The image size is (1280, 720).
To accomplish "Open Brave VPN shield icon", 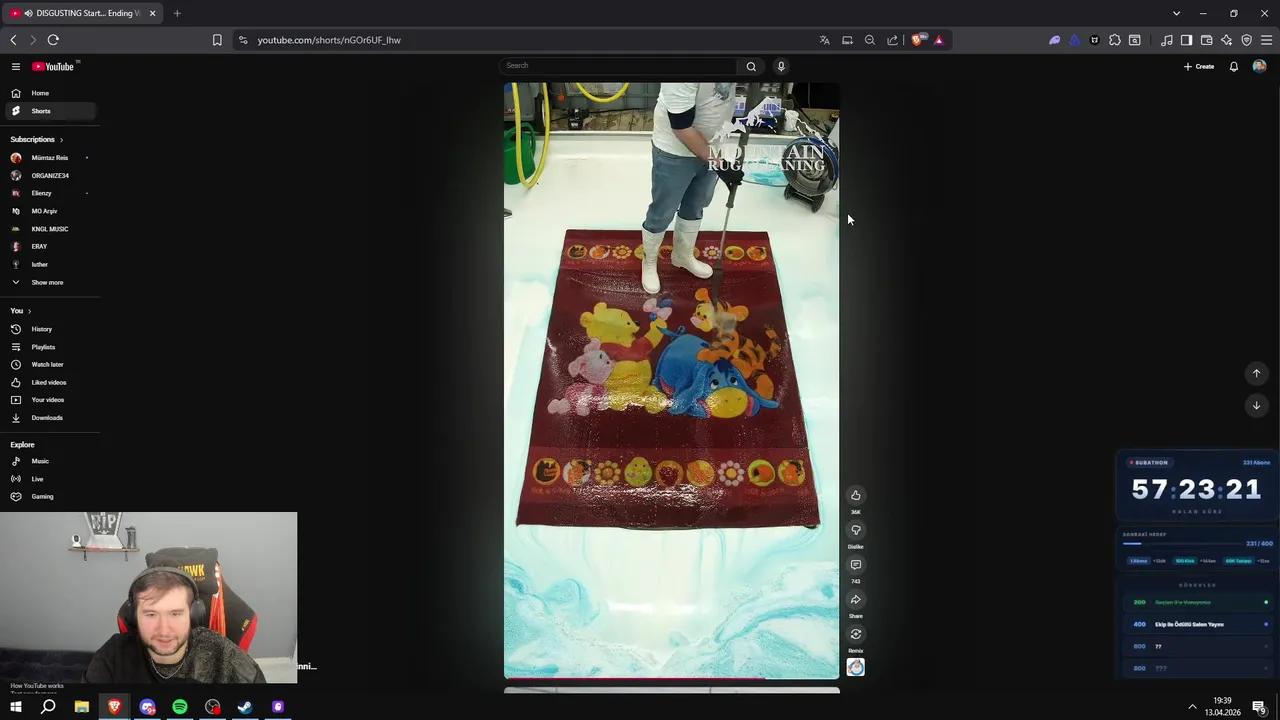I will pyautogui.click(x=1247, y=40).
